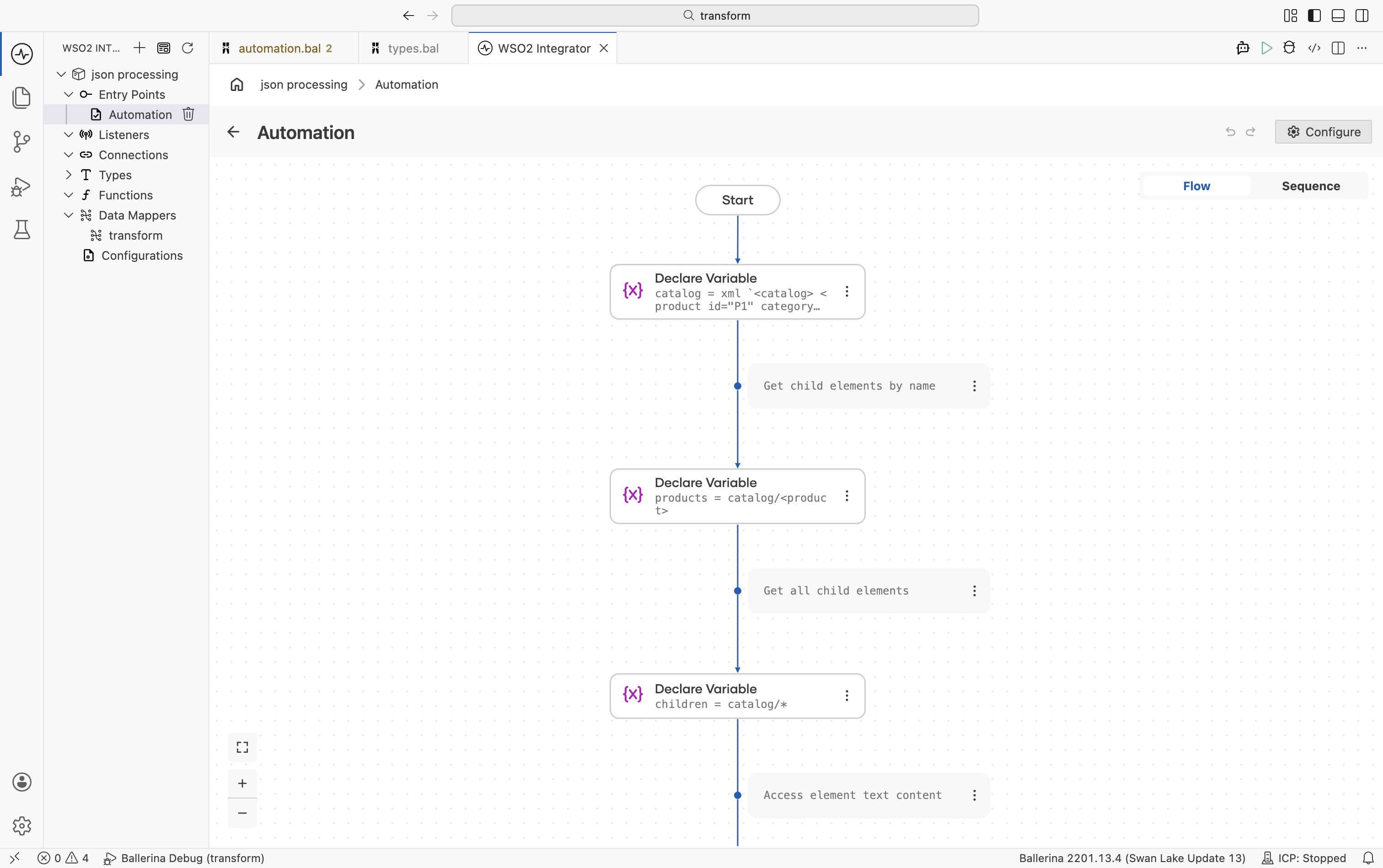The image size is (1383, 868).
Task: Click fit-to-screen icon on canvas
Action: 242,747
